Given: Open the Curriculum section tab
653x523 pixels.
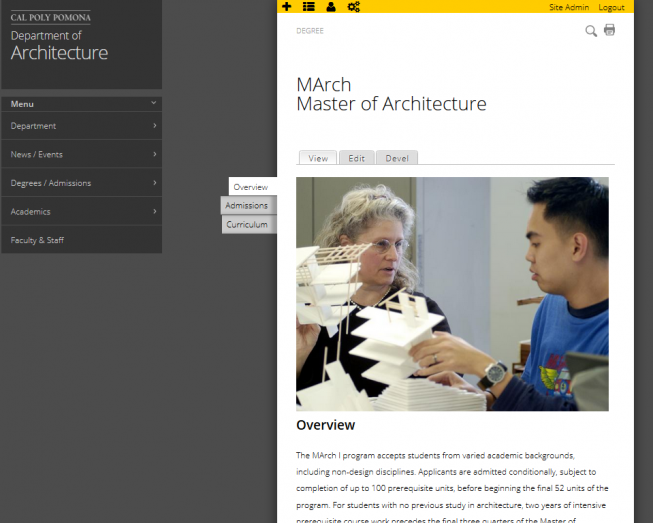Looking at the screenshot, I should click(x=247, y=225).
